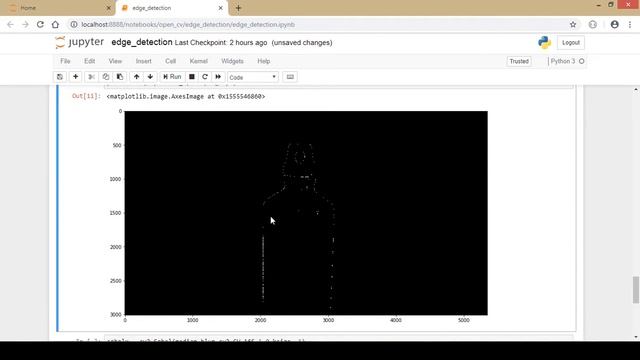Click the edge detection output plot image
The height and width of the screenshot is (360, 640).
click(306, 213)
